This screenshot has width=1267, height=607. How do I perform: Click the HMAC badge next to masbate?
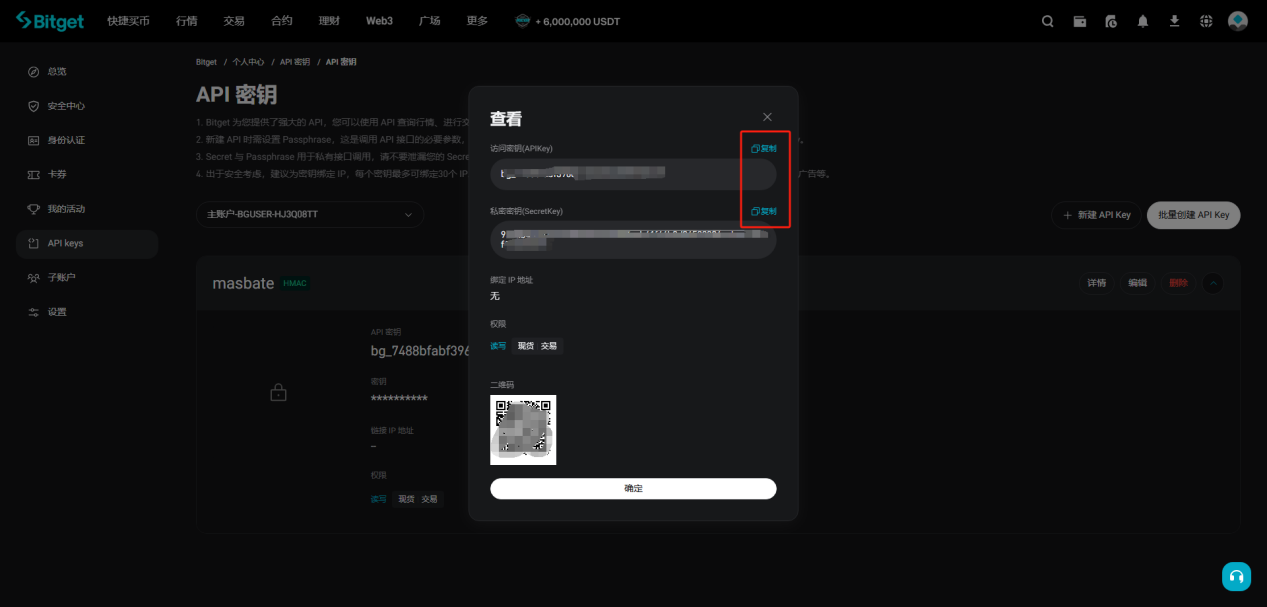click(296, 284)
